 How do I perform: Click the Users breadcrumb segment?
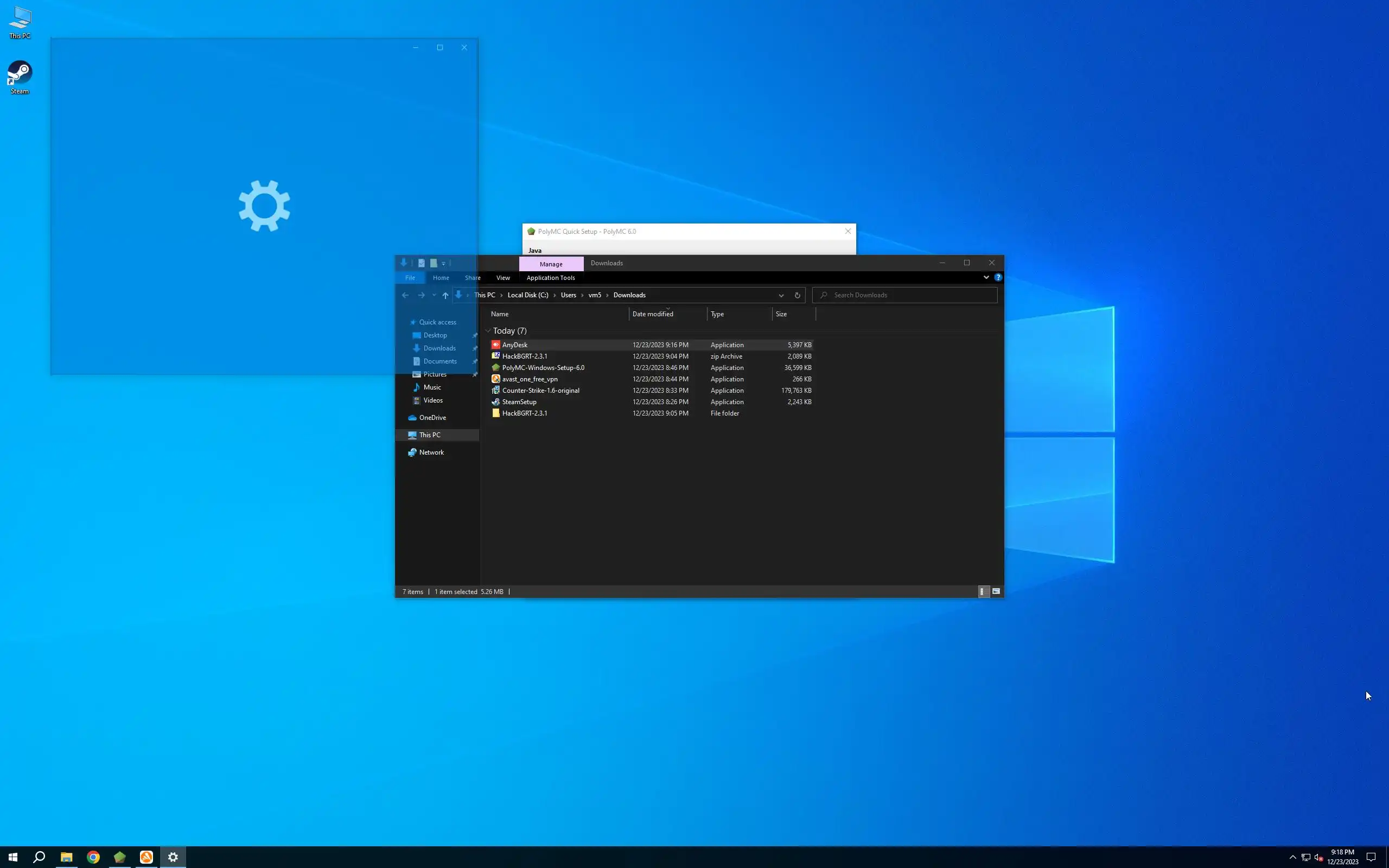pyautogui.click(x=568, y=295)
